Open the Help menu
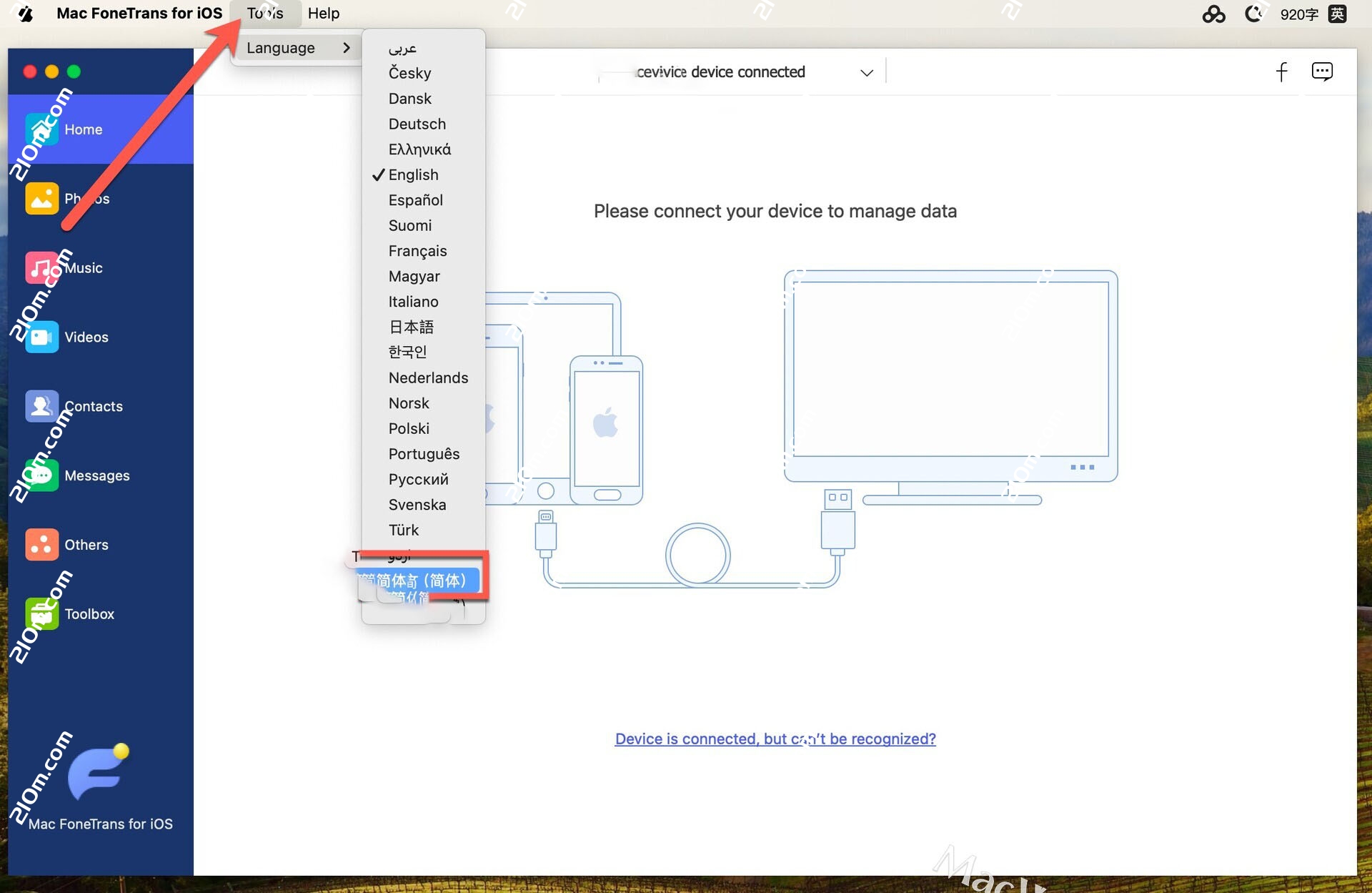1372x893 pixels. 323,13
